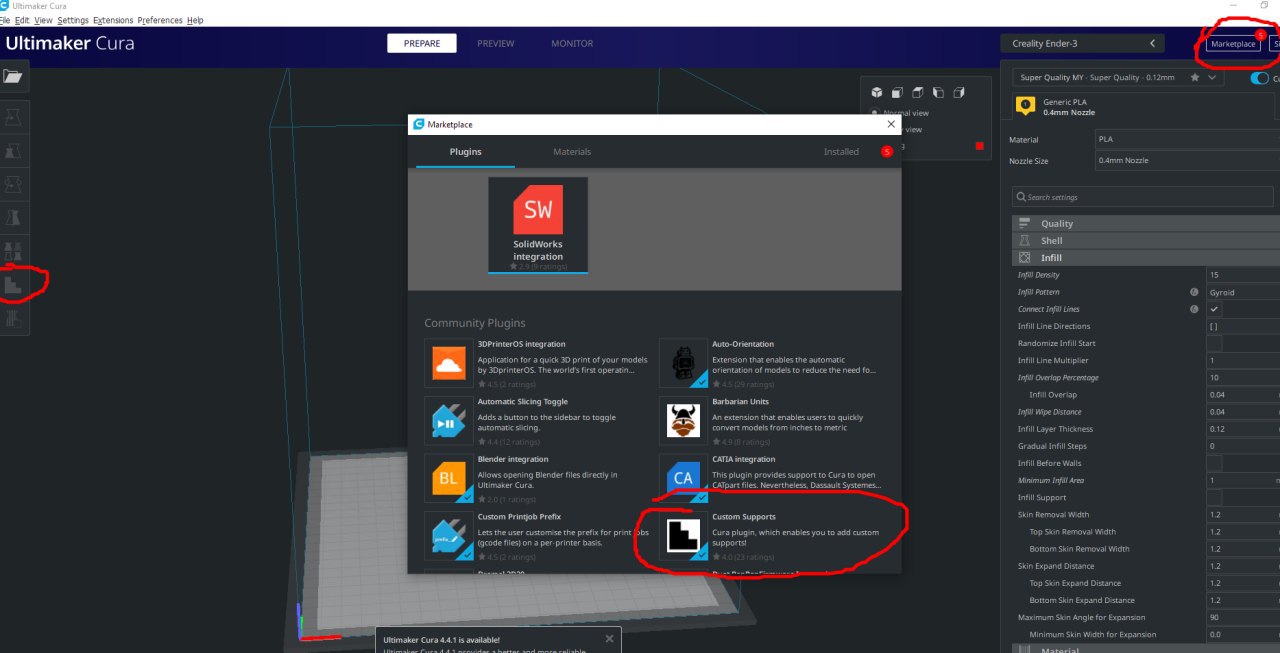Click the Infill Density value field
The width and height of the screenshot is (1280, 653).
tap(1243, 275)
